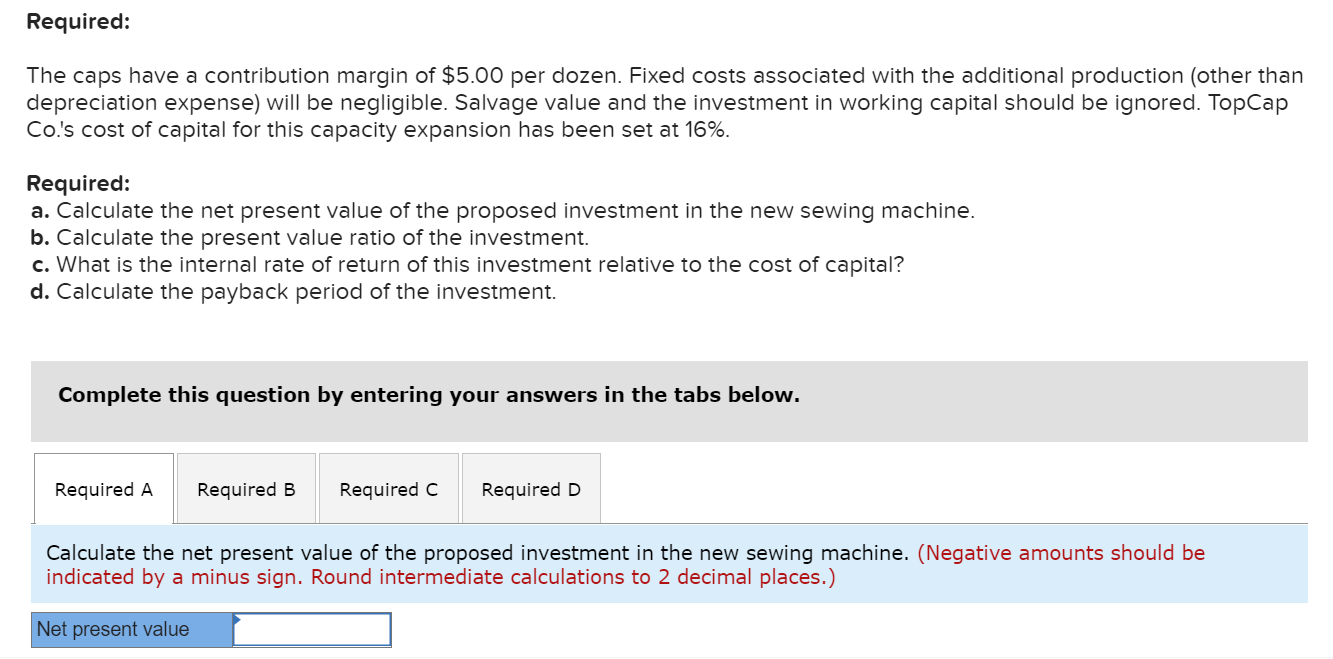Switch to the Required B tab
The width and height of the screenshot is (1333, 659).
point(246,489)
